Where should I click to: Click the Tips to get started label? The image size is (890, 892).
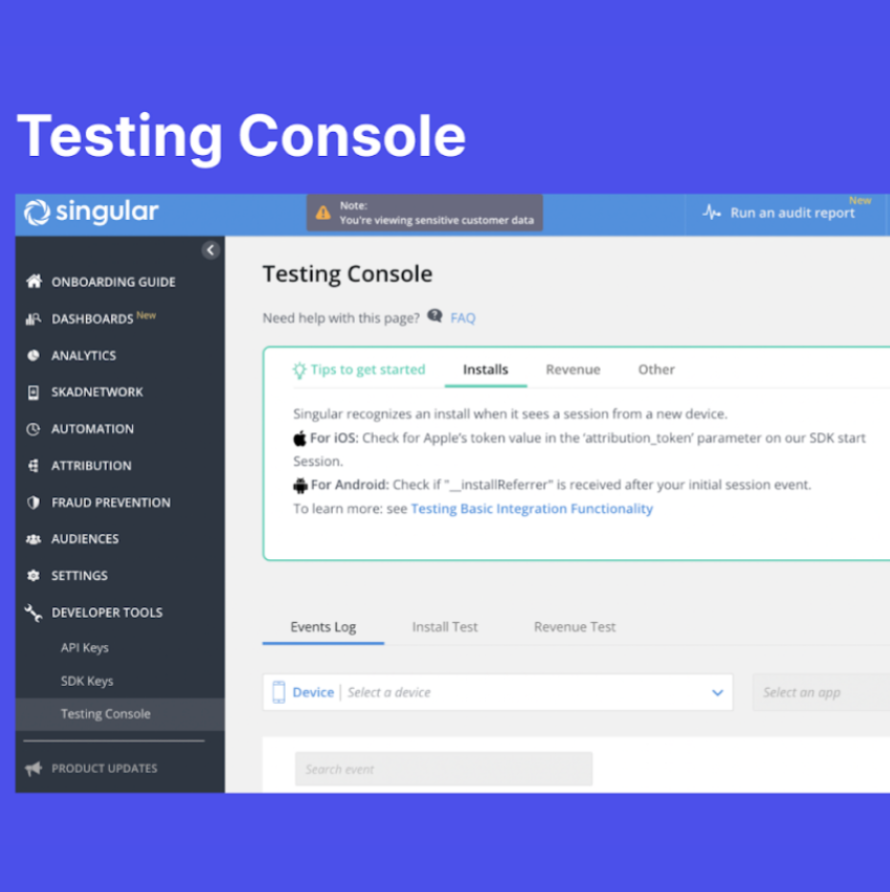pyautogui.click(x=368, y=370)
